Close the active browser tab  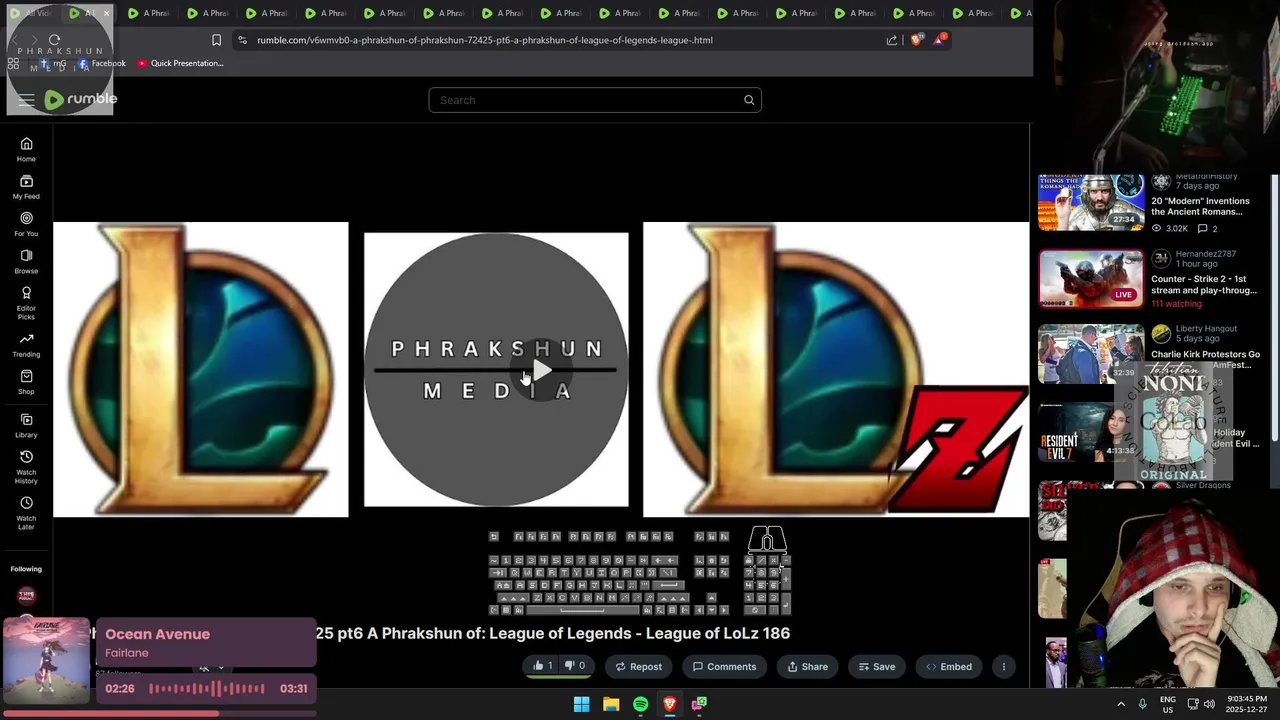pyautogui.click(x=106, y=13)
